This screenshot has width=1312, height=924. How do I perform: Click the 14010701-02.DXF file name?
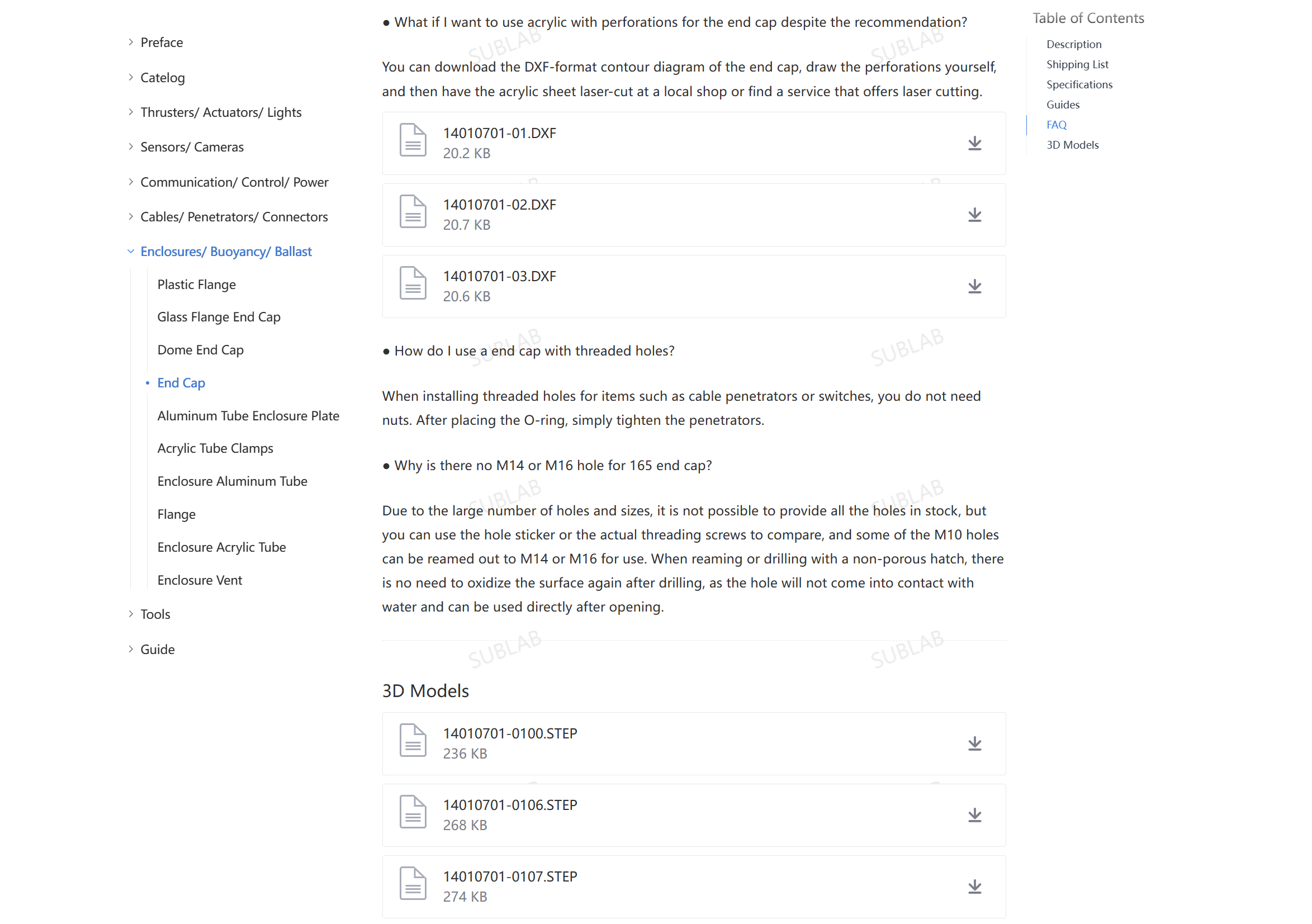point(499,204)
